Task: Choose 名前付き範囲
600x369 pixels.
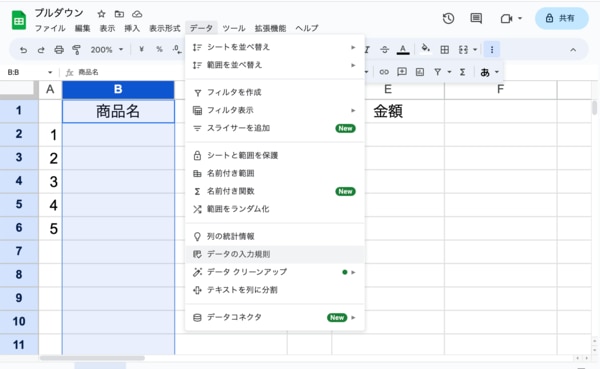Action: pos(274,173)
